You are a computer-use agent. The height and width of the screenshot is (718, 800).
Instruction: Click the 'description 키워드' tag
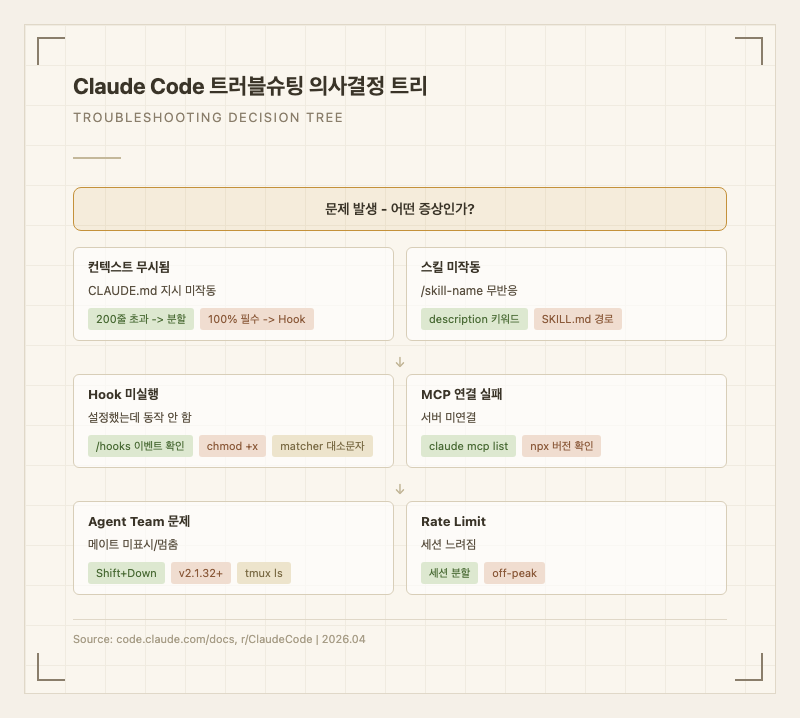[x=473, y=319]
